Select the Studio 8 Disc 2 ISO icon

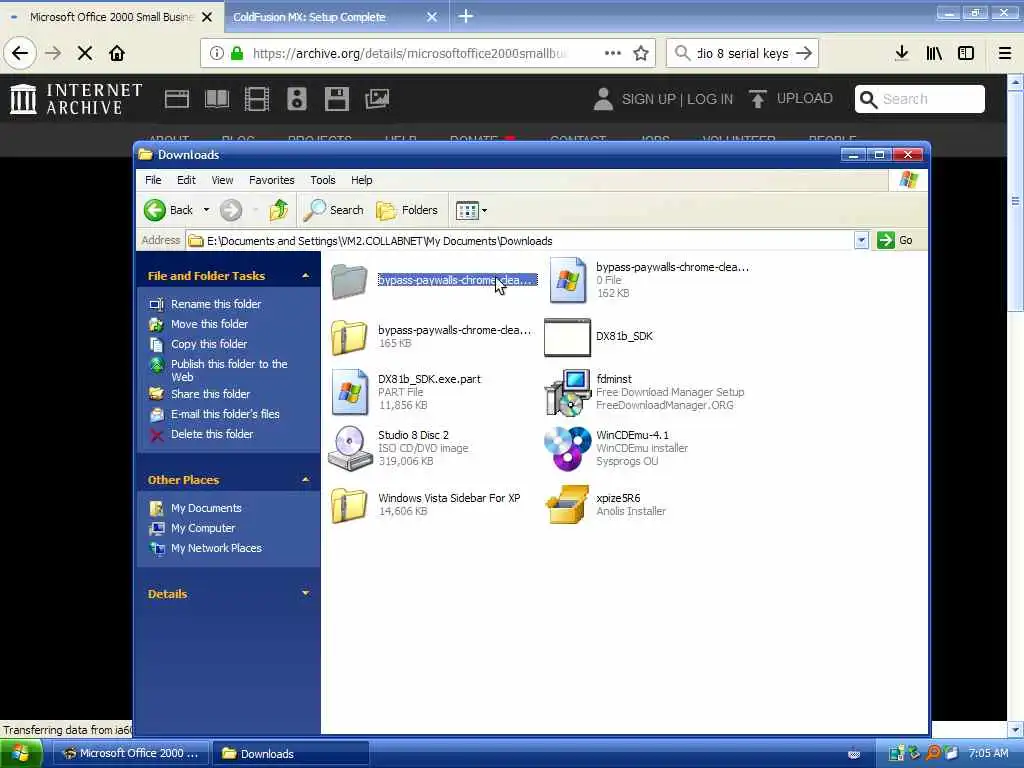(349, 448)
